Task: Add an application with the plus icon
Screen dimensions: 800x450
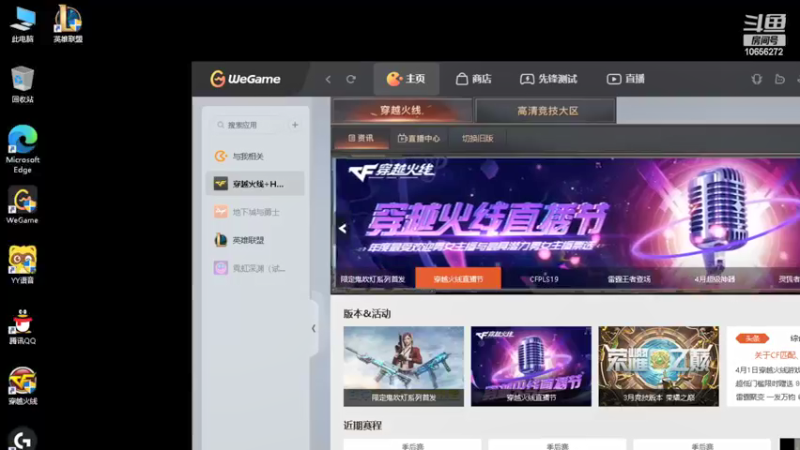Action: tap(295, 125)
